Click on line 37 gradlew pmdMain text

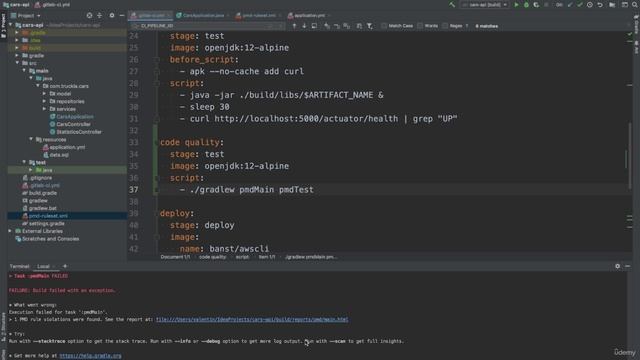pyautogui.click(x=252, y=189)
